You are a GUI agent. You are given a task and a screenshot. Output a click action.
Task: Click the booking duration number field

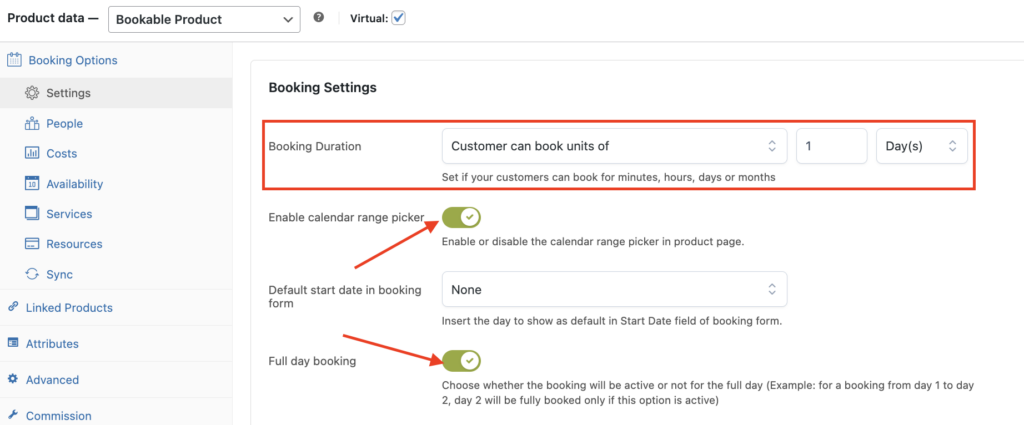pos(831,146)
